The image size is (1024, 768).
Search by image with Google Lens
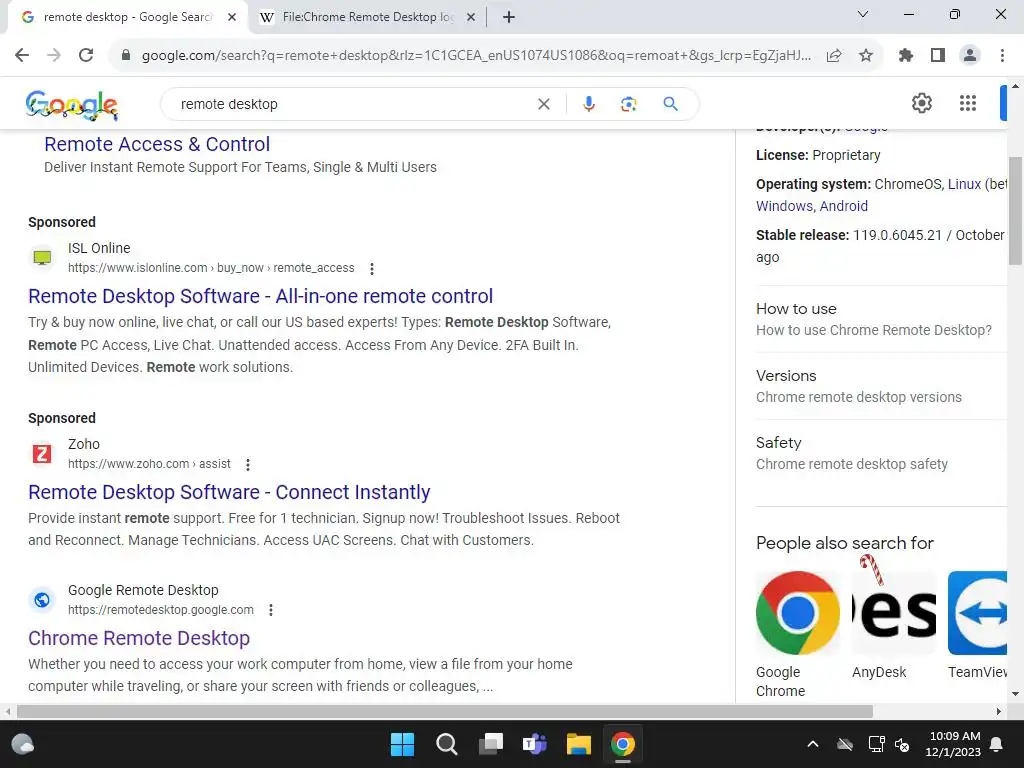coord(628,104)
